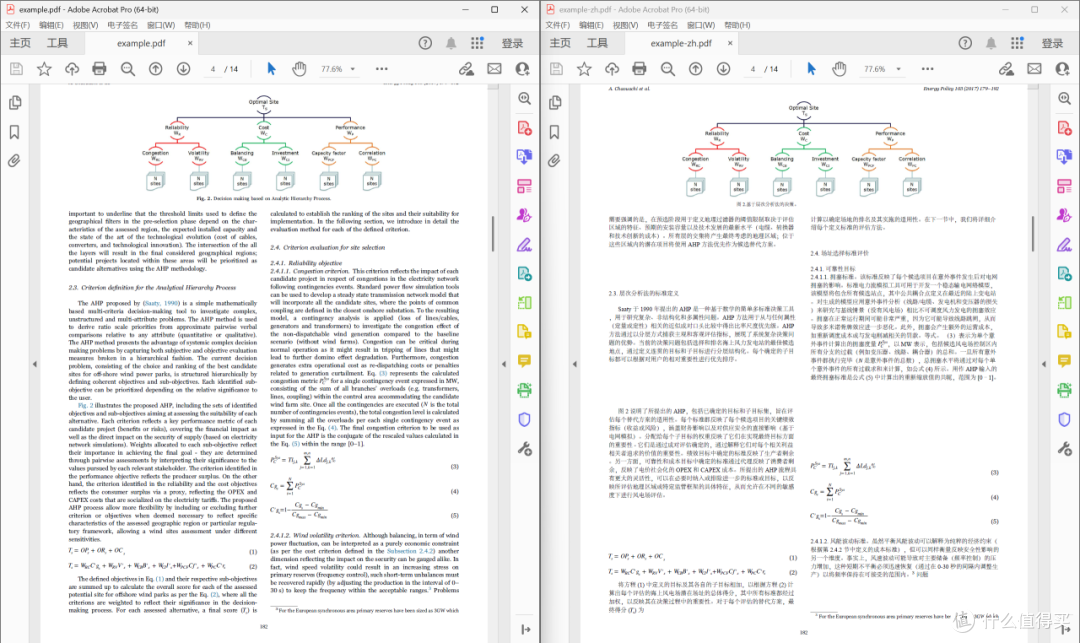Open 视图(V) menu in example.pdf window

click(x=85, y=25)
